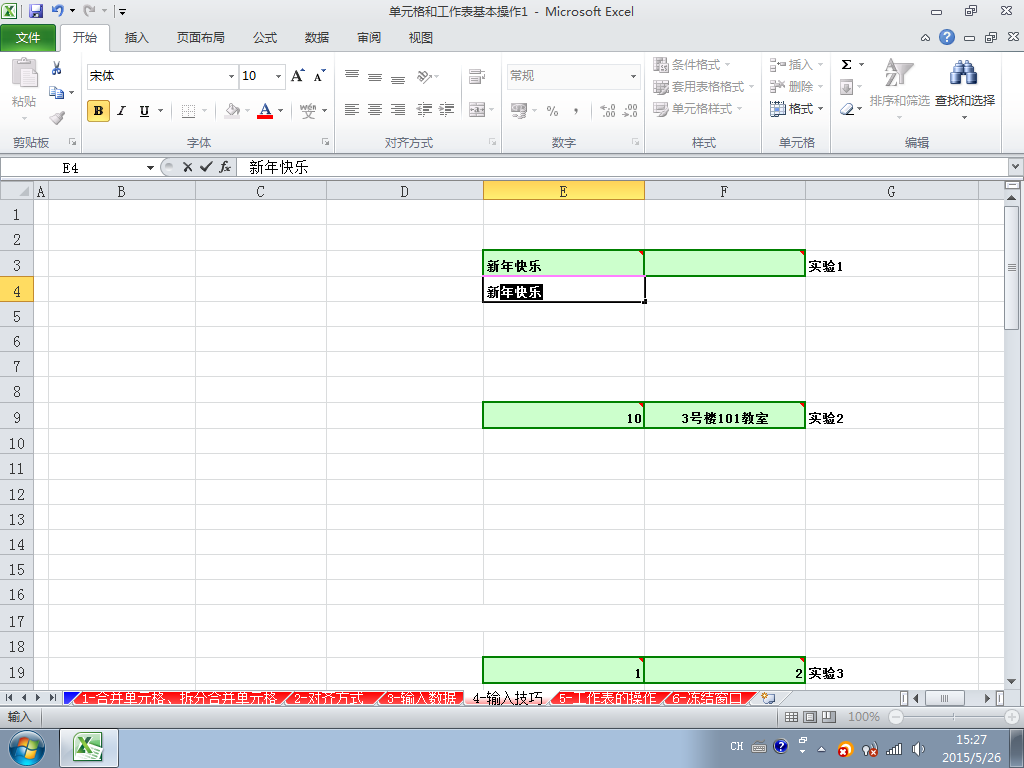The height and width of the screenshot is (768, 1024).
Task: Click the percent style icon
Action: tap(552, 111)
